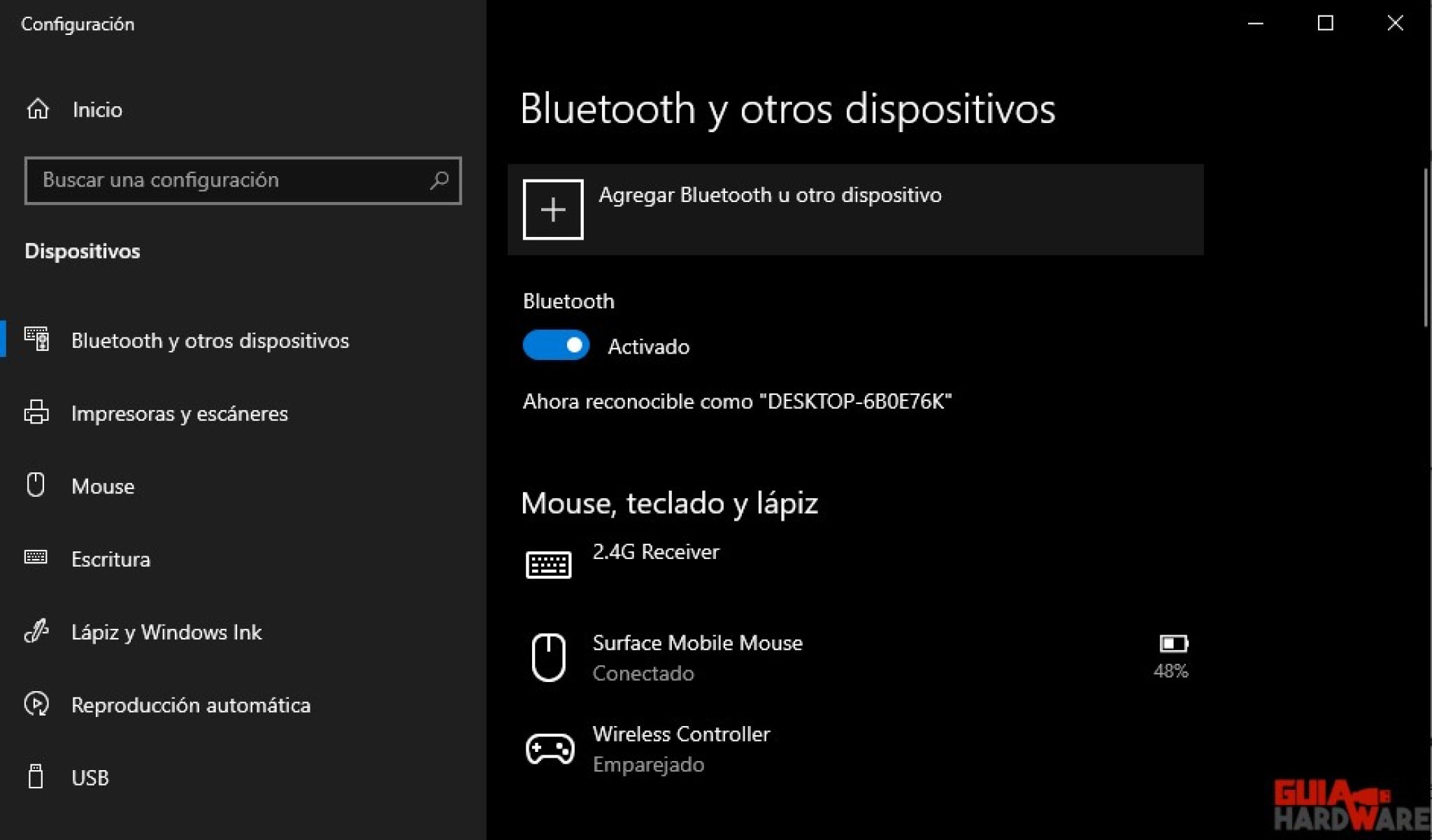Turn off the Bluetooth toggle switch

click(x=556, y=345)
